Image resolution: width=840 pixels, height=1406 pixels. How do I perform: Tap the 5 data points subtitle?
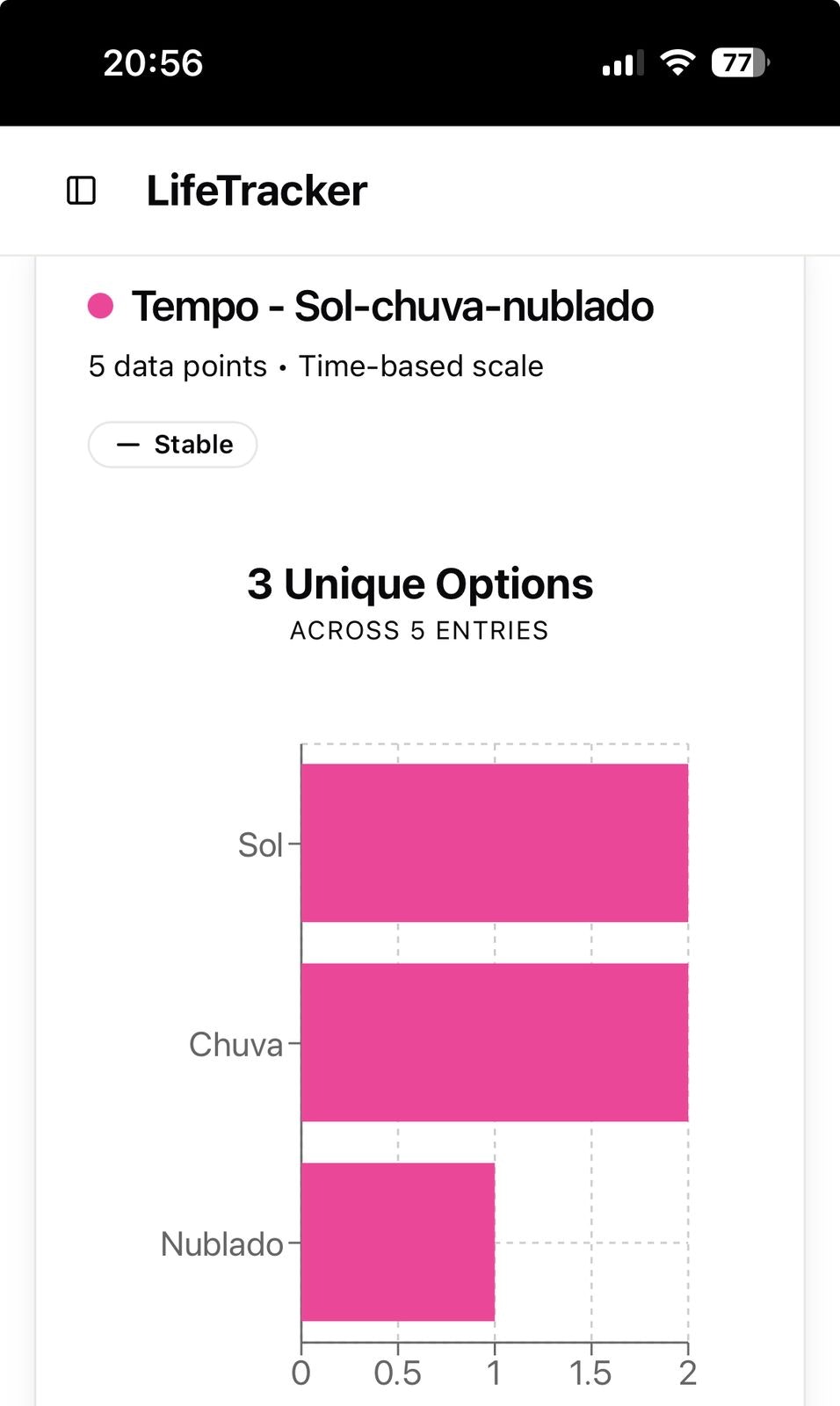pos(177,366)
